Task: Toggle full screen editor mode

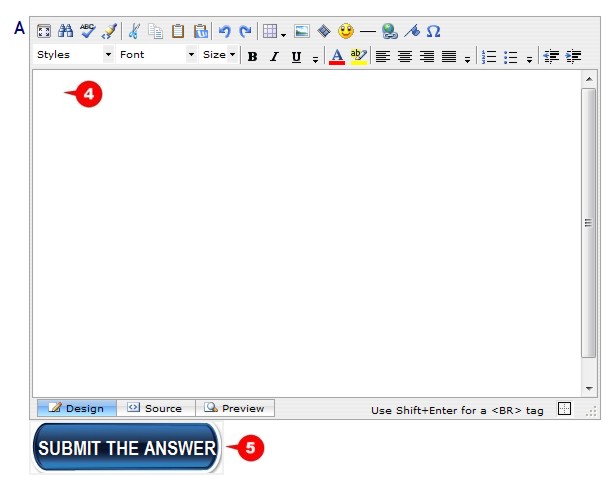Action: coord(43,31)
